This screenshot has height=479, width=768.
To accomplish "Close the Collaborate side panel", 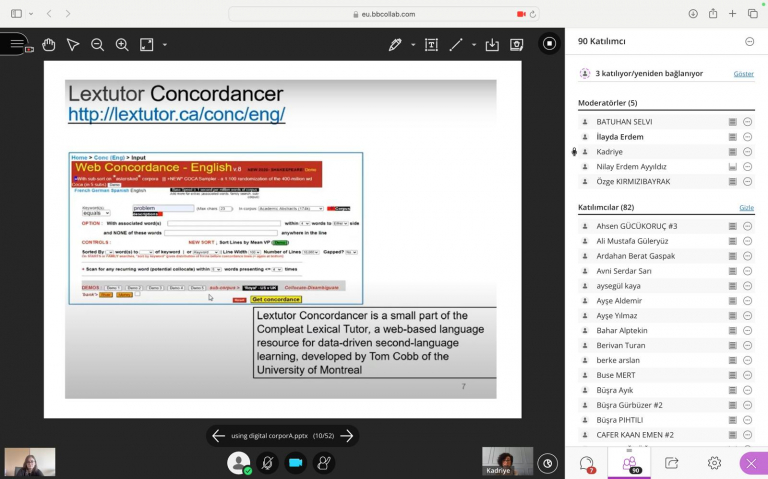I will (x=751, y=463).
